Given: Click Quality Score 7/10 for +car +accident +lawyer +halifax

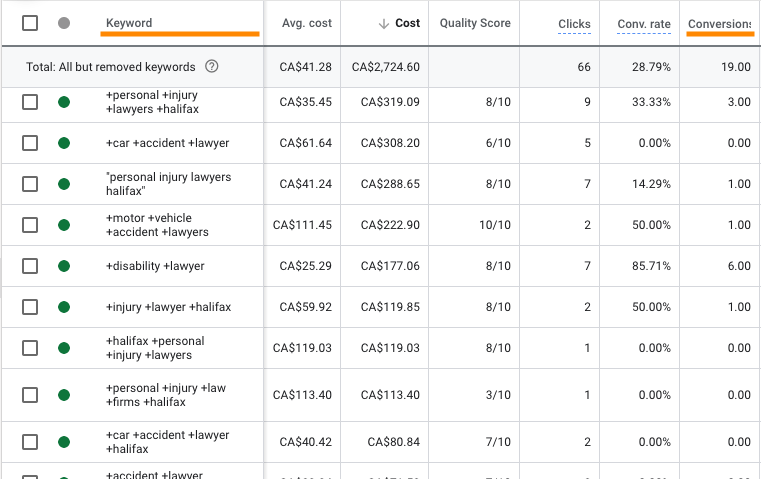Looking at the screenshot, I should coord(498,442).
